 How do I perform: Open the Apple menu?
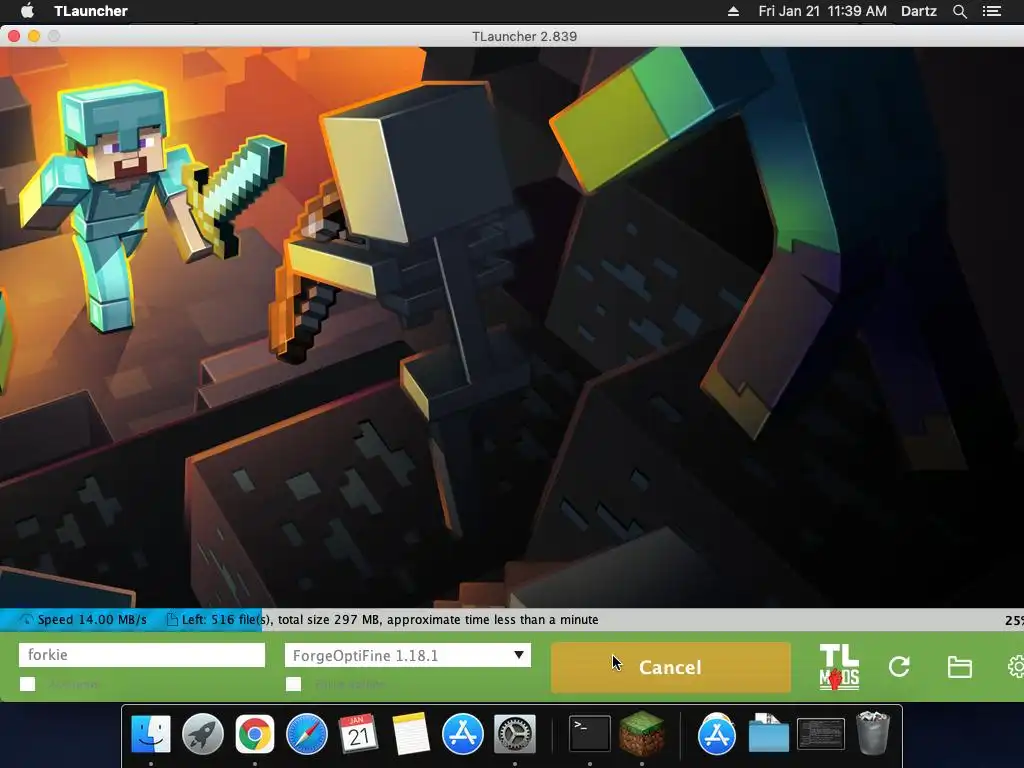27,11
